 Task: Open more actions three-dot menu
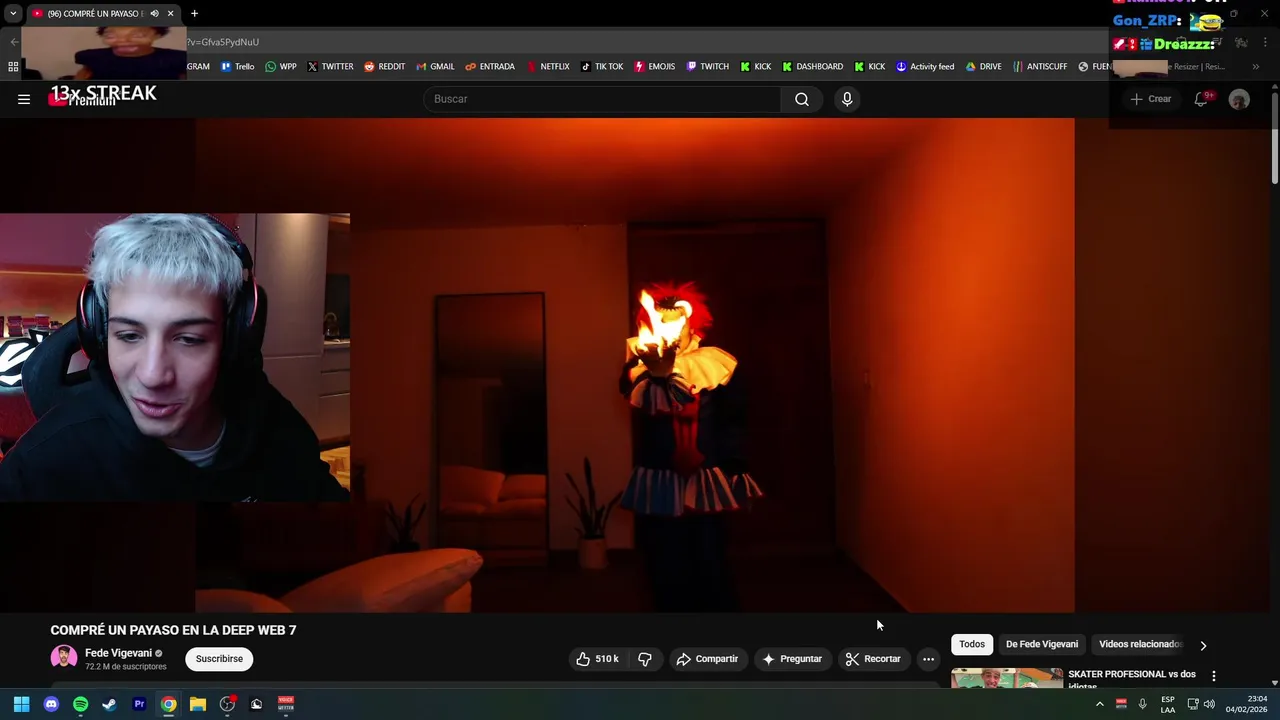tap(928, 659)
